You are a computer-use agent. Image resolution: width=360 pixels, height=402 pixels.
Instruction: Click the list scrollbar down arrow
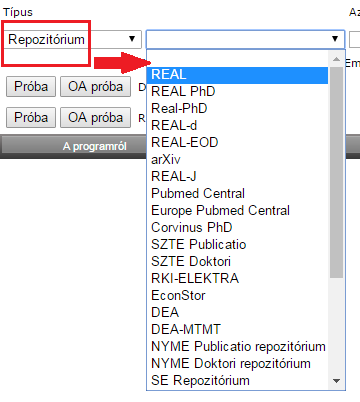(336, 381)
